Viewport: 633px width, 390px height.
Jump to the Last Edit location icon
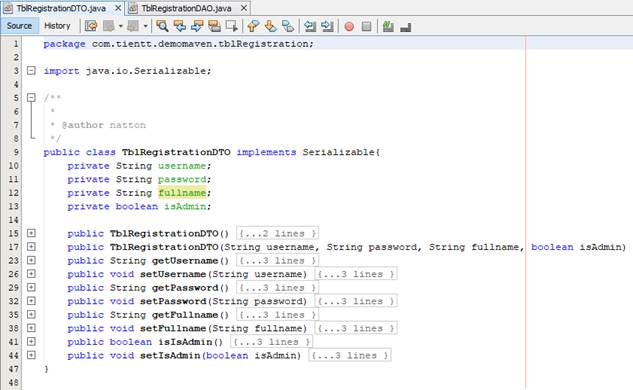[x=91, y=26]
